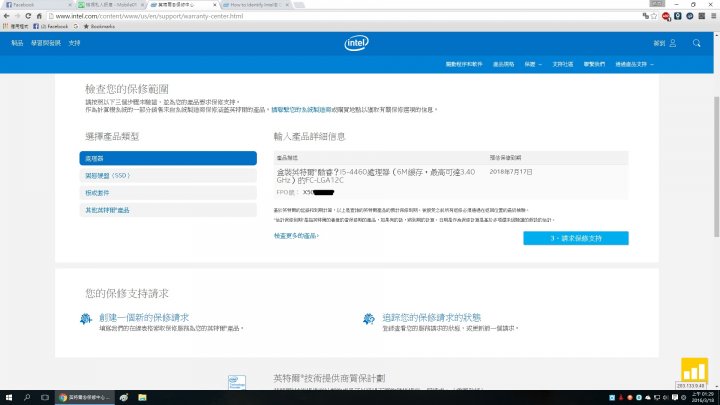Screen dimensions: 720x405
Task: Click the browser forward arrow
Action: point(17,16)
